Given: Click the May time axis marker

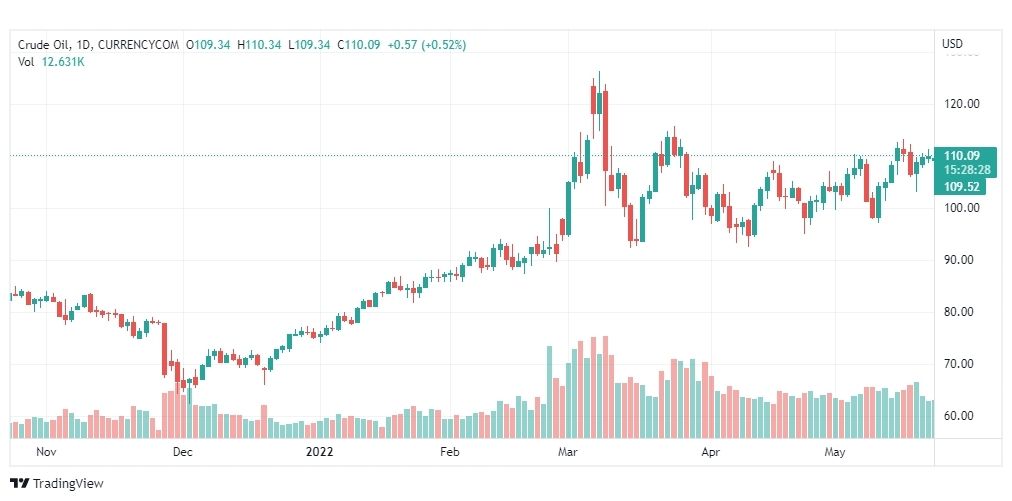Looking at the screenshot, I should [x=835, y=451].
